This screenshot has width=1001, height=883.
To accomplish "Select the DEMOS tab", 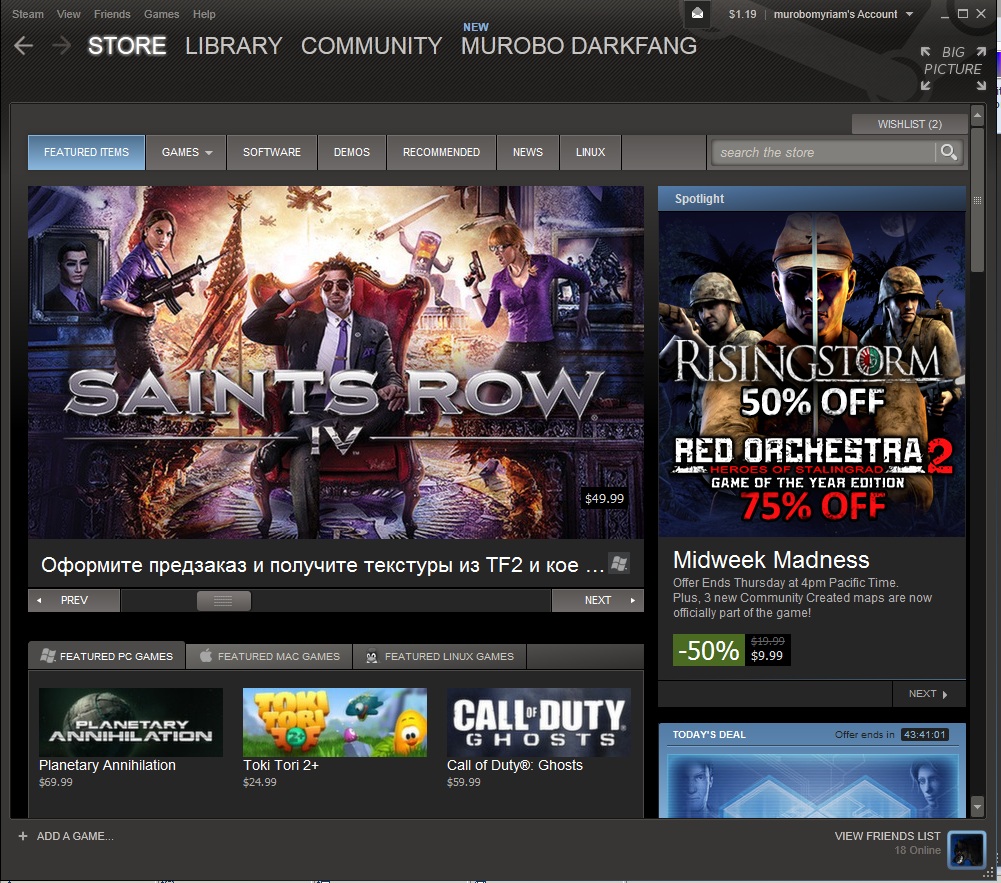I will pos(352,152).
